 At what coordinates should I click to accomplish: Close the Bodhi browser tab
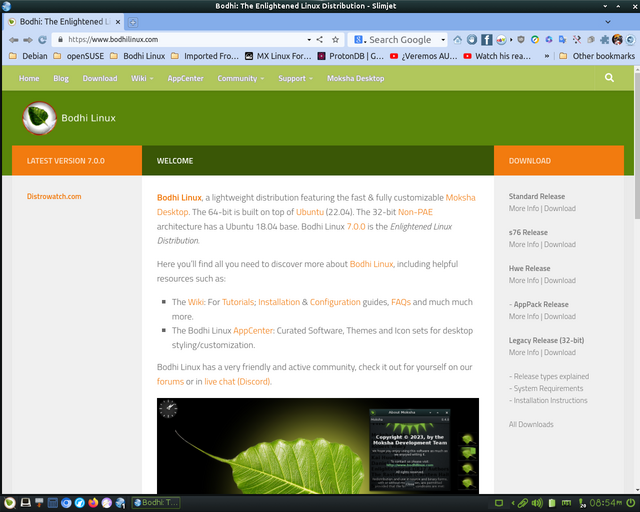pyautogui.click(x=118, y=22)
